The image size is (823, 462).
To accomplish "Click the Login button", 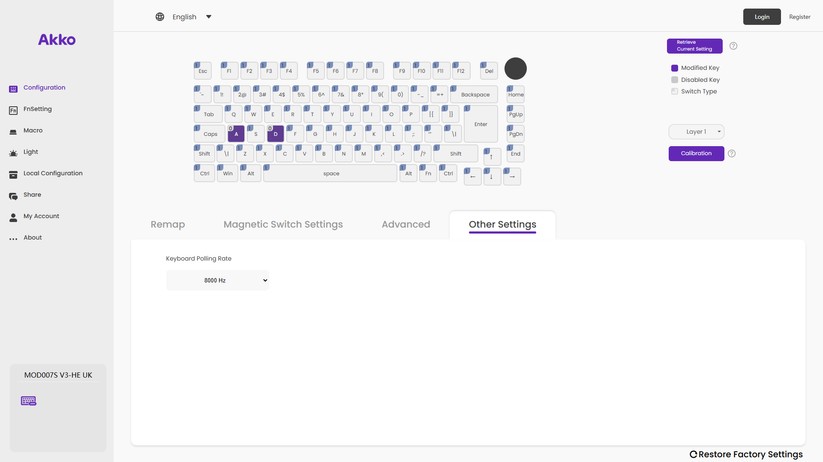I will pos(761,17).
